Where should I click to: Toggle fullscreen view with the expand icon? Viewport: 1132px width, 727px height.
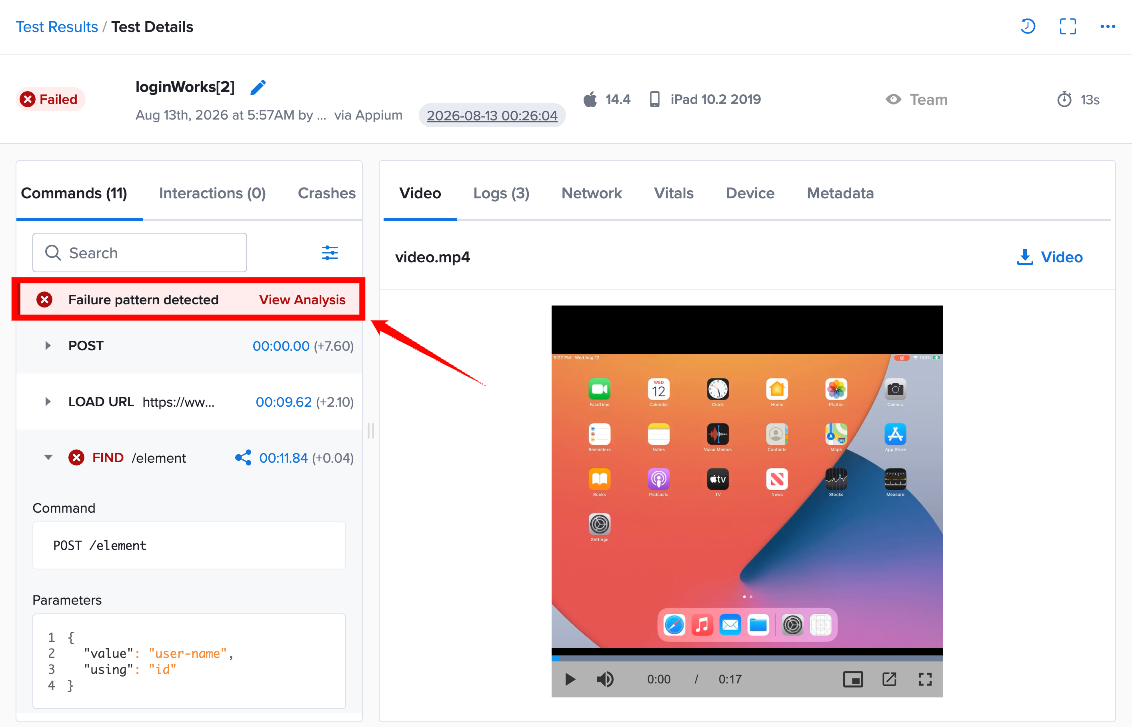tap(1068, 27)
